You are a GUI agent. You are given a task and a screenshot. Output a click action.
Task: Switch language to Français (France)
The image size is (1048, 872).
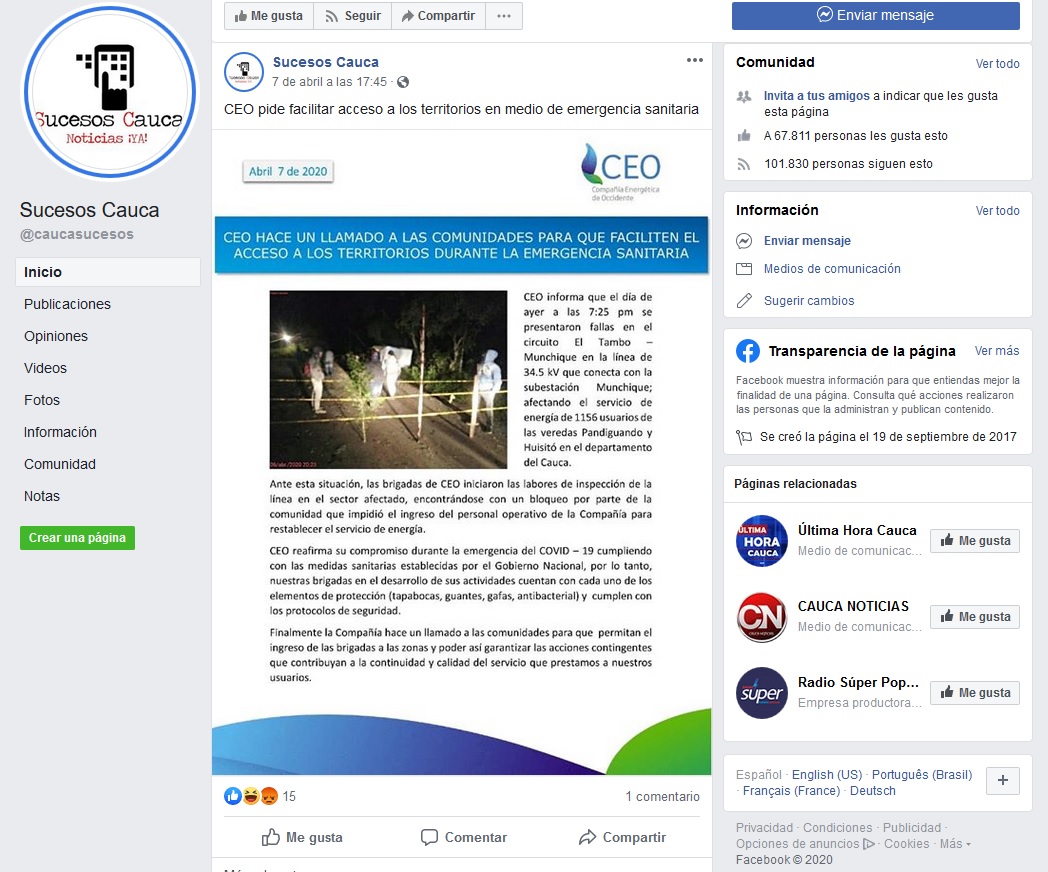[x=791, y=790]
